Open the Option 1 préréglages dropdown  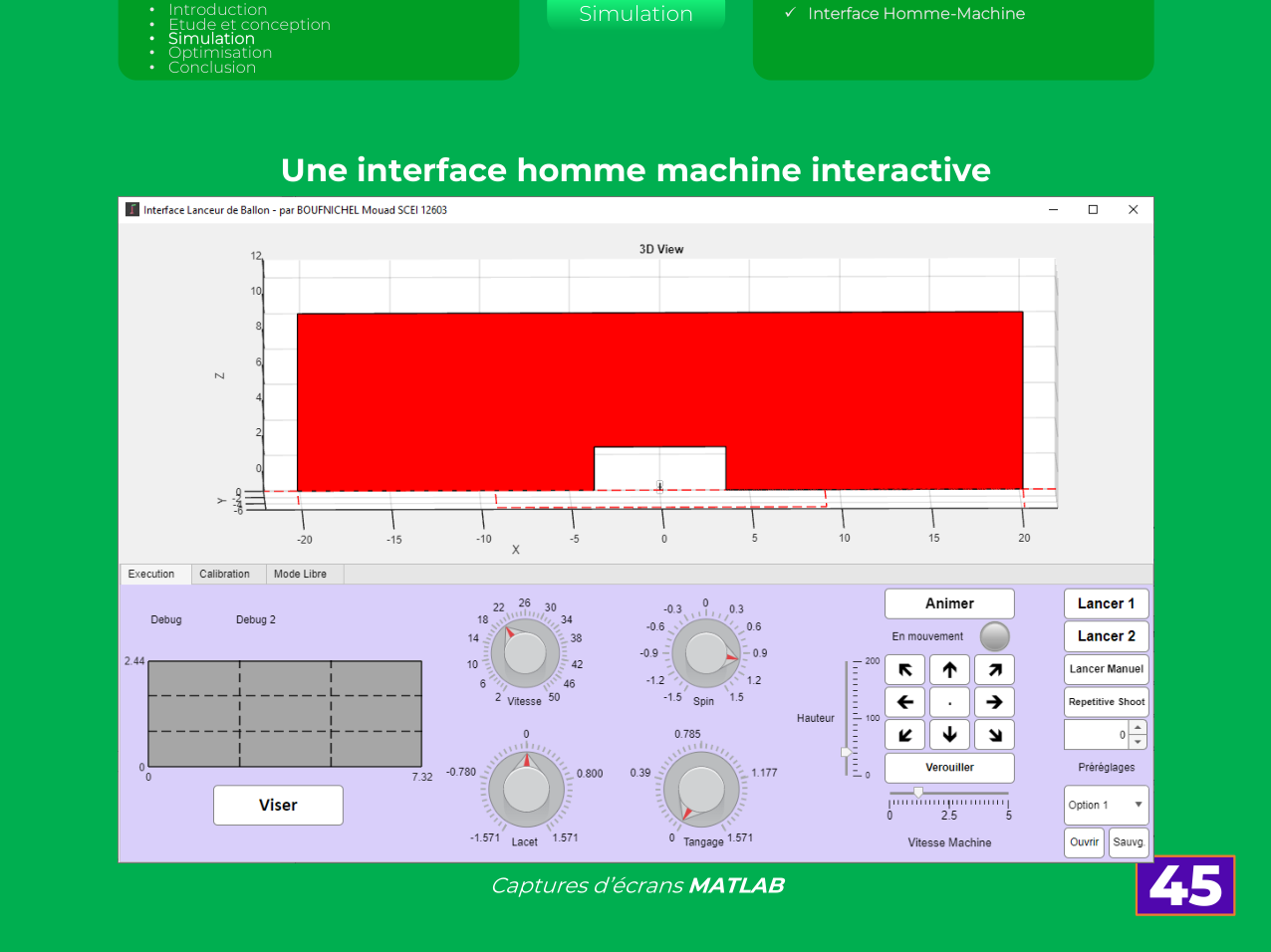coord(1106,805)
